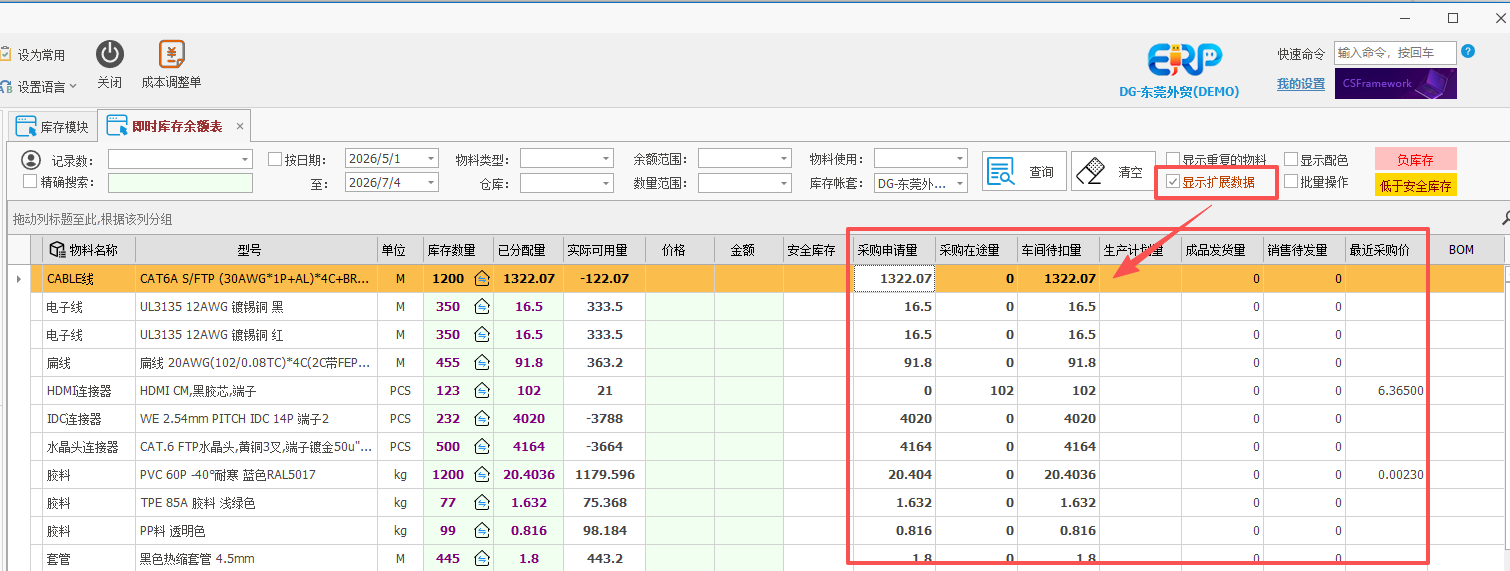Click the 1179.596 cell

tap(605, 475)
